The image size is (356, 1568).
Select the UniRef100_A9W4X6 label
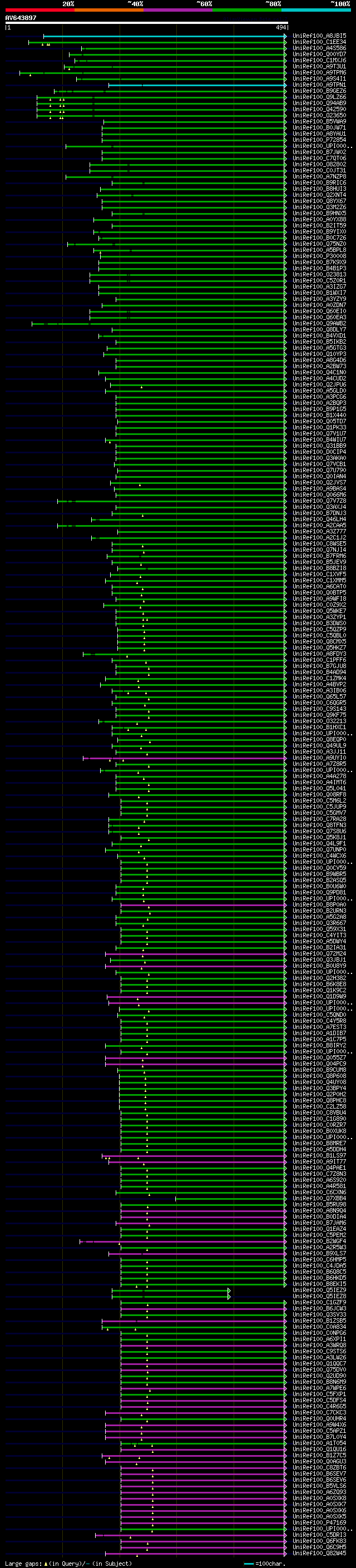319,1425
